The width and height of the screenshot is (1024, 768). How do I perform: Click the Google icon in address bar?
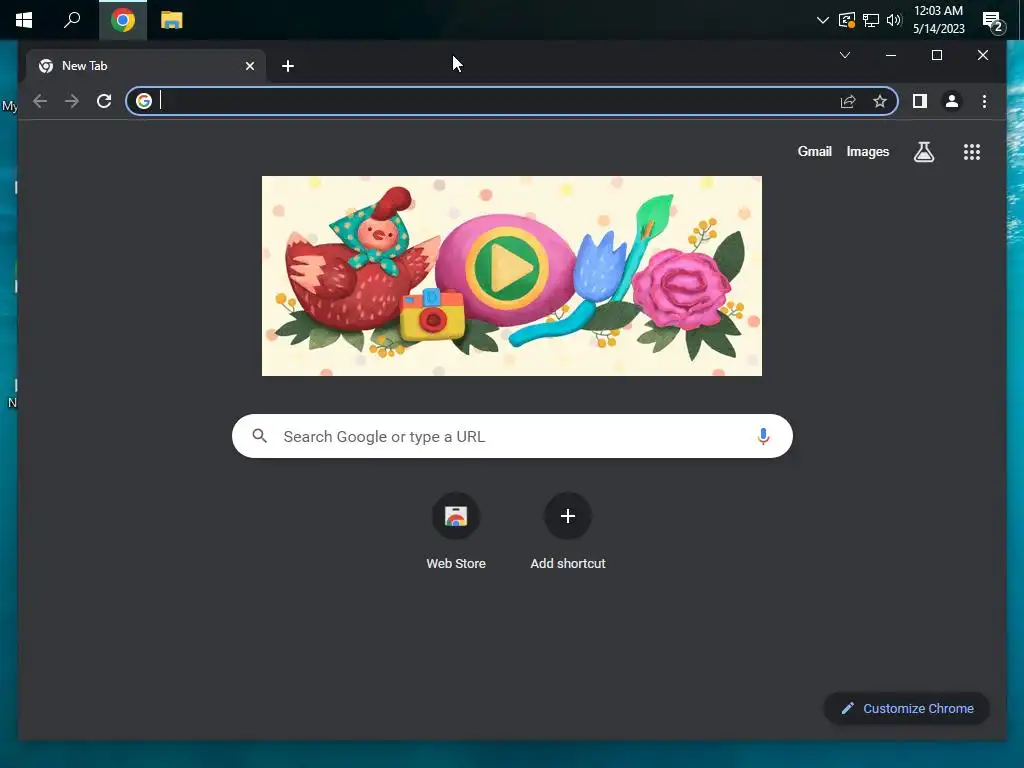144,101
